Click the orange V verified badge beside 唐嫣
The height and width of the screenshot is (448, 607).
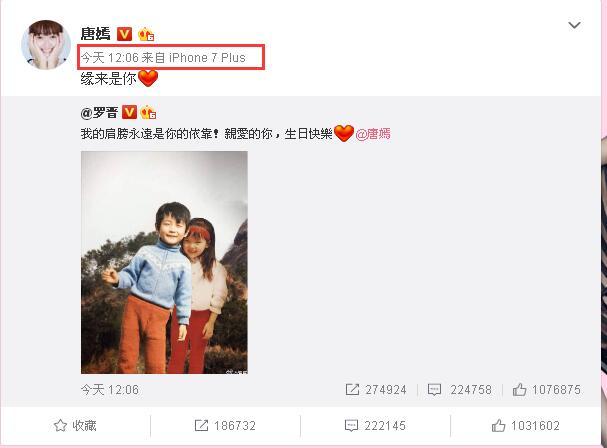(x=124, y=34)
